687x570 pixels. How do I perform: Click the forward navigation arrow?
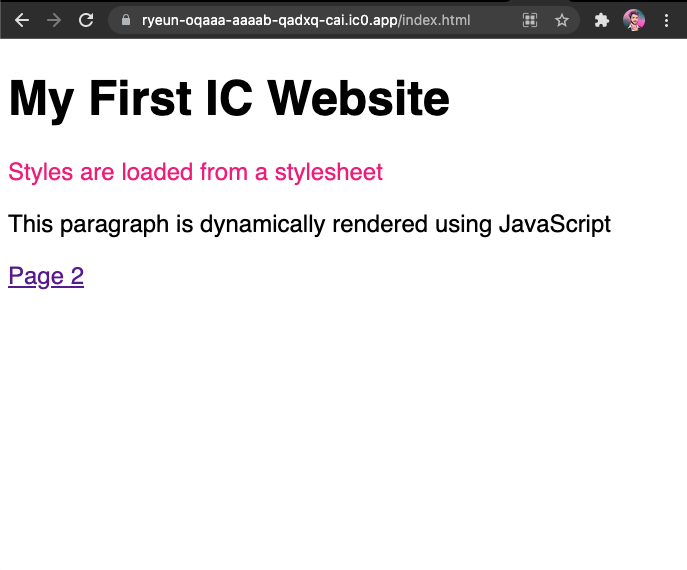[54, 20]
